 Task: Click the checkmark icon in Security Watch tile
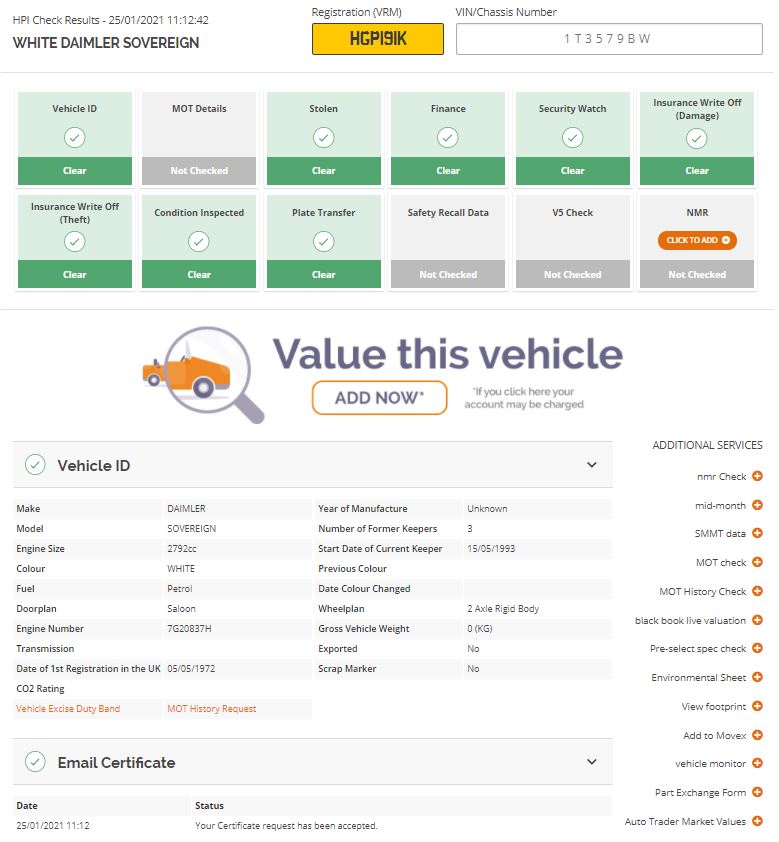click(x=572, y=137)
